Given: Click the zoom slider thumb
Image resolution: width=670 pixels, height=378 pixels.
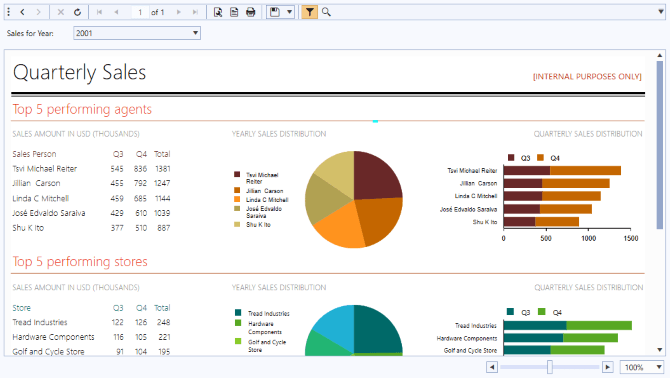Looking at the screenshot, I should coord(550,367).
